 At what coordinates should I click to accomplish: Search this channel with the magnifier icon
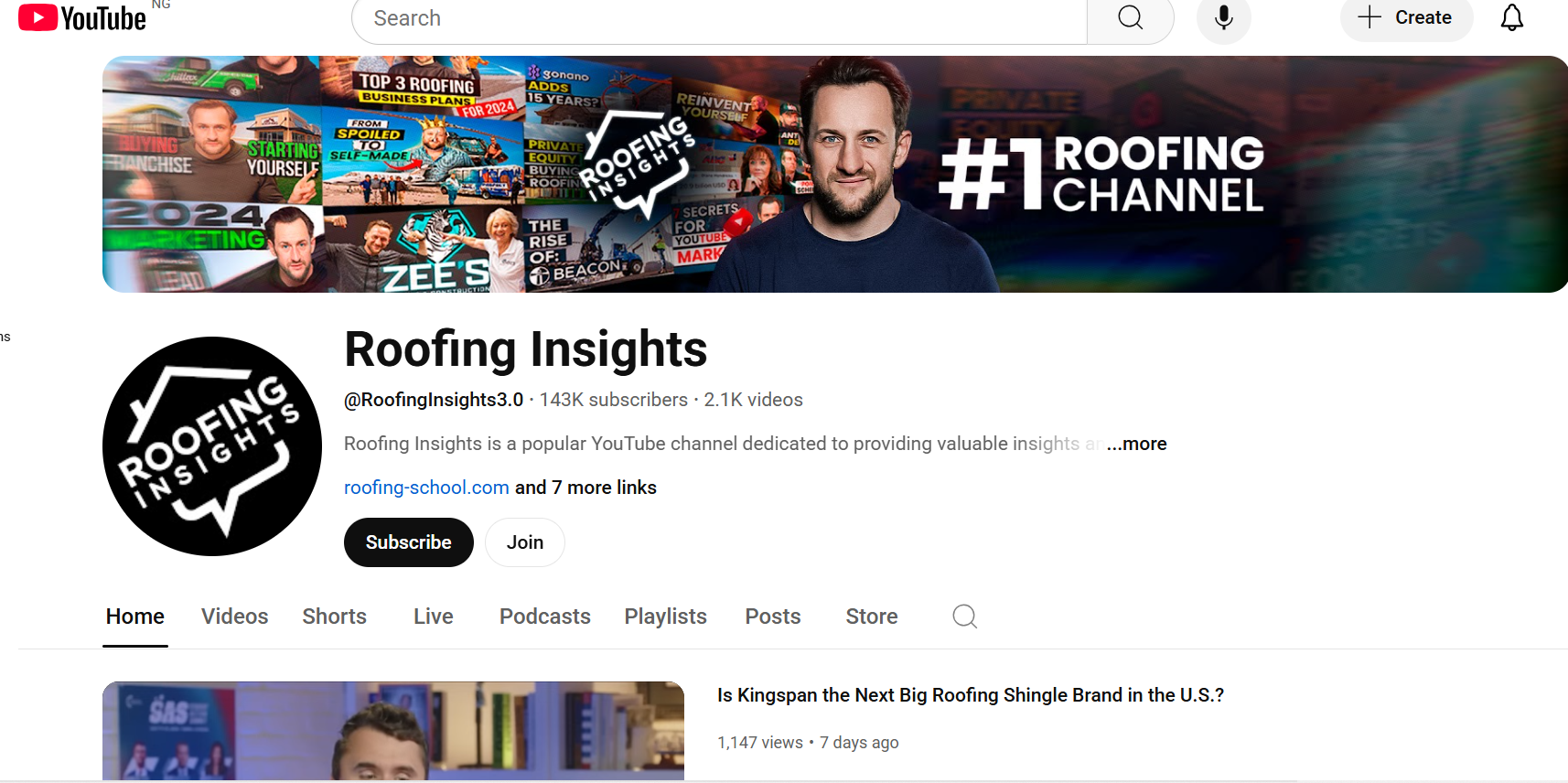pyautogui.click(x=965, y=617)
